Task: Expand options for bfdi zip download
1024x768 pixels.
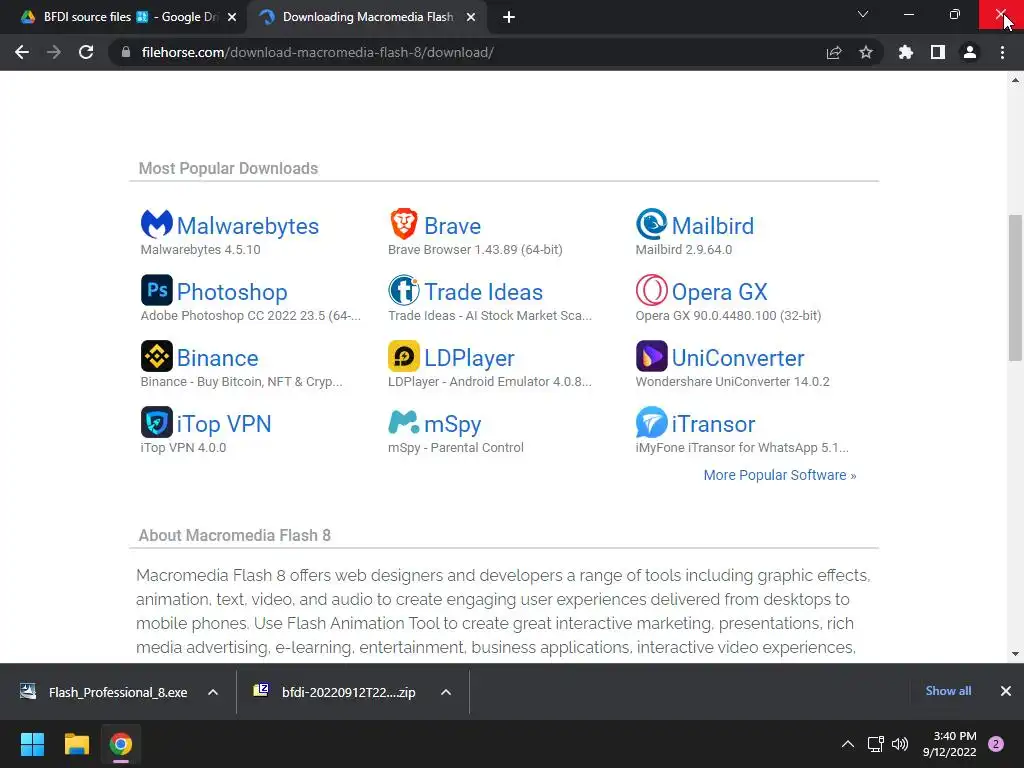Action: [446, 692]
